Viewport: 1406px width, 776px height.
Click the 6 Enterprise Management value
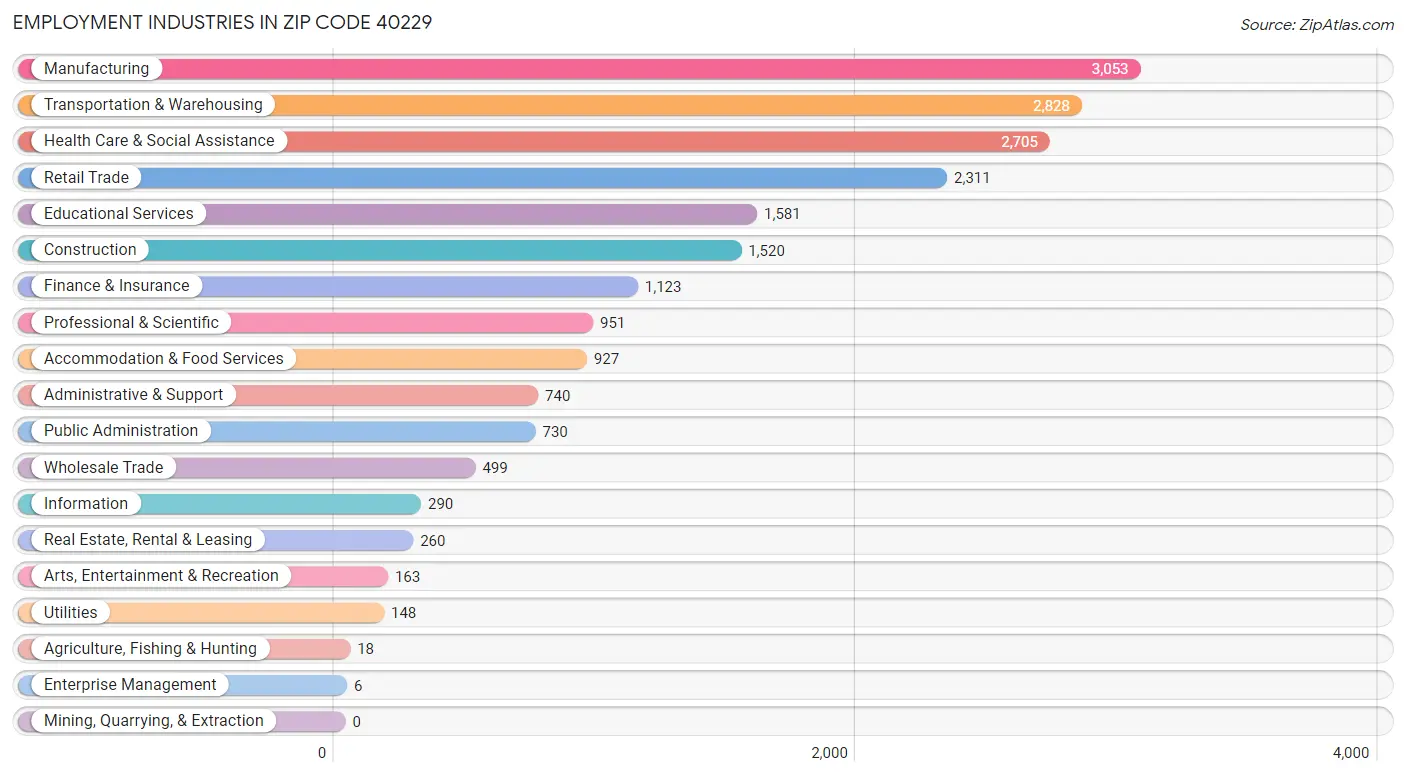(358, 686)
